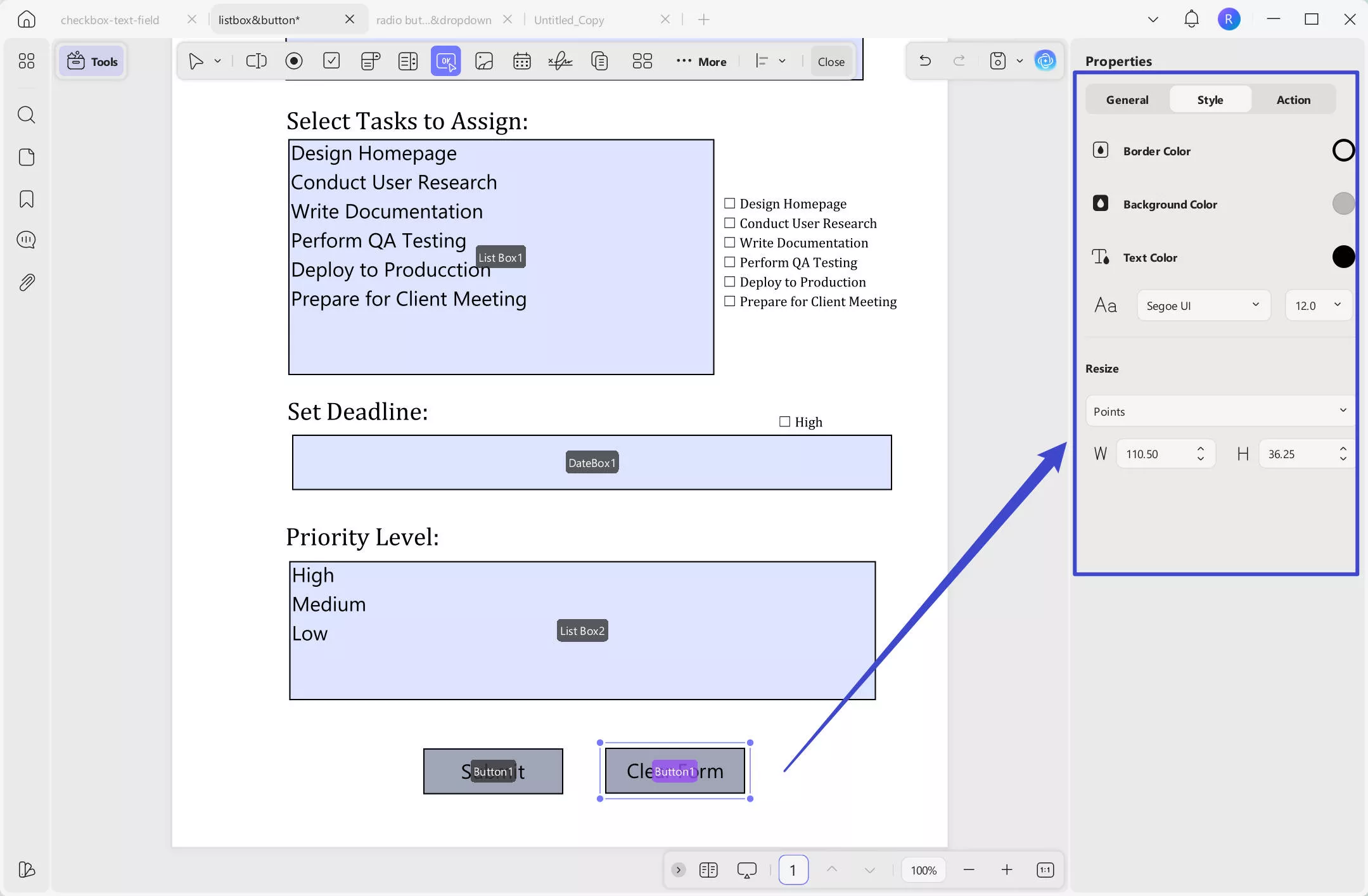The width and height of the screenshot is (1368, 896).
Task: Open the Border Color swatch
Action: tap(1343, 150)
